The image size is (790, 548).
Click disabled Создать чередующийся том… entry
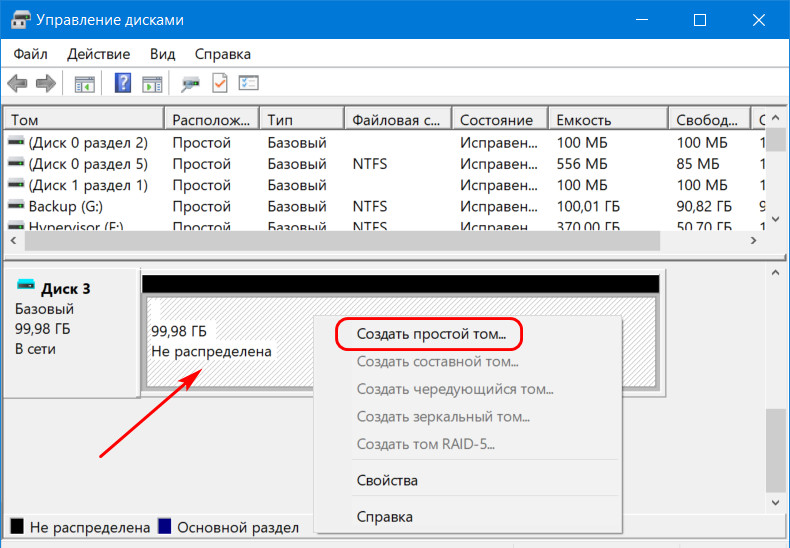455,389
